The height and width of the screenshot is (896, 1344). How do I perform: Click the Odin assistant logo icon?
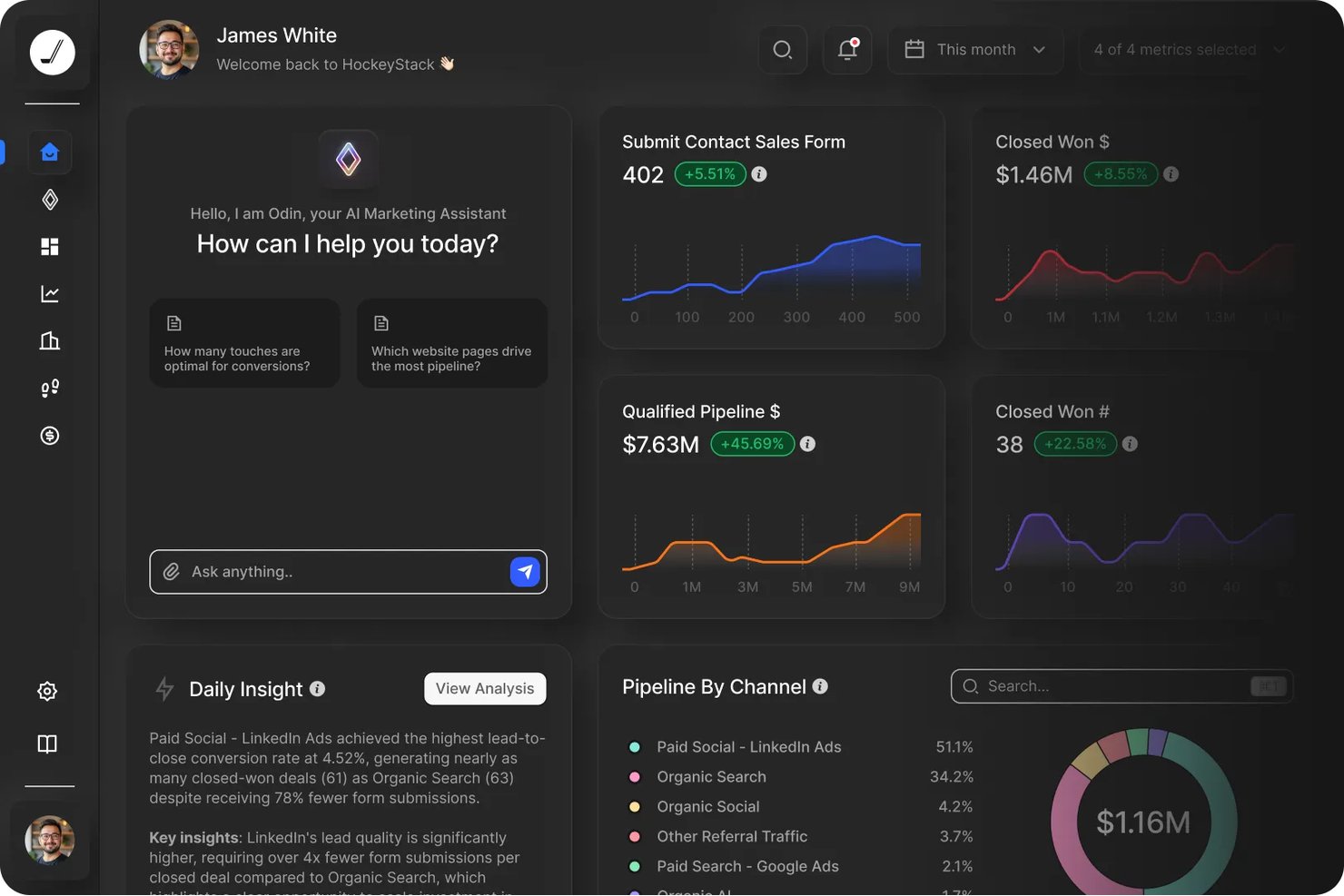(349, 160)
